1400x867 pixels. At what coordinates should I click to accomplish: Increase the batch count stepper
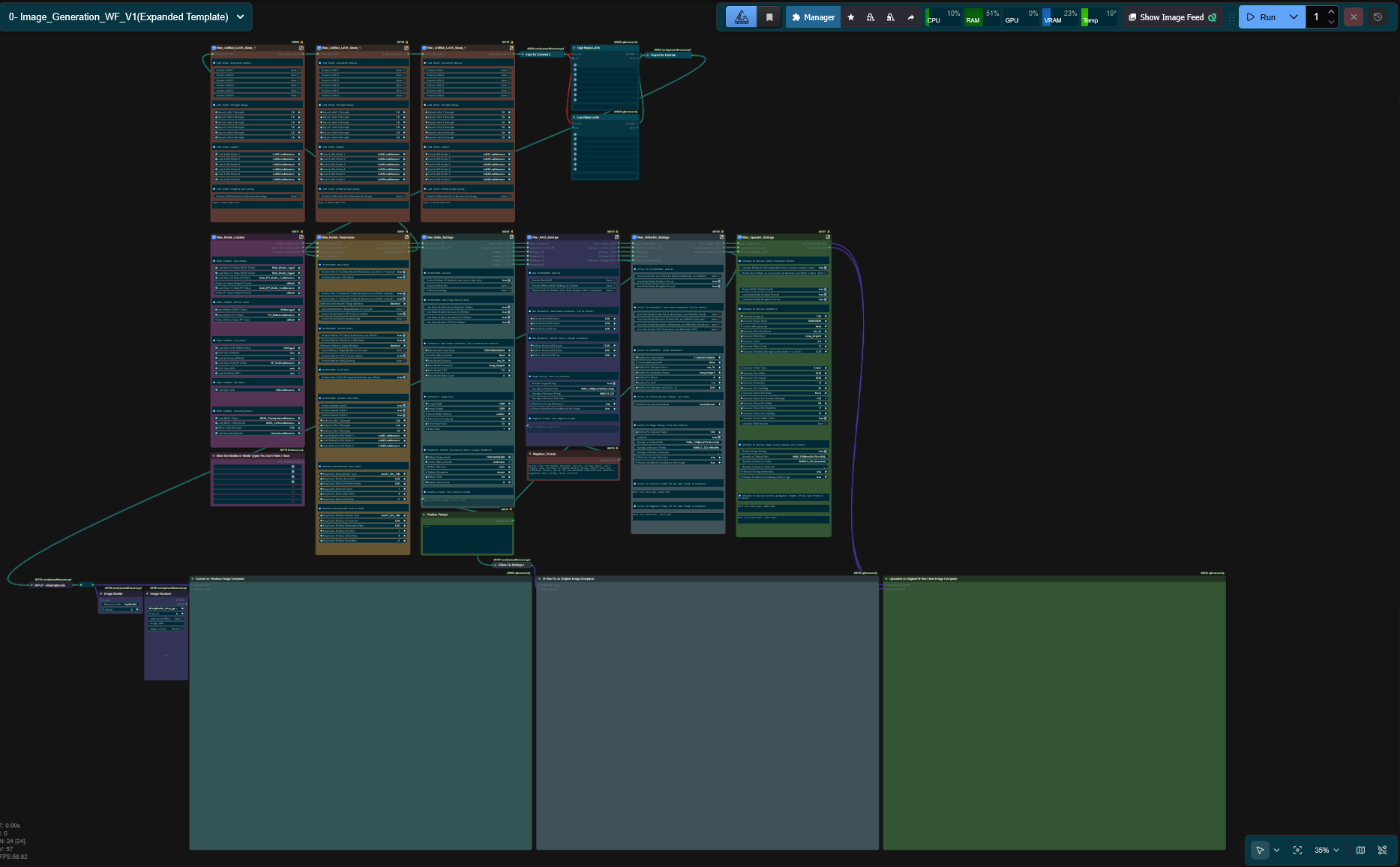[x=1331, y=12]
